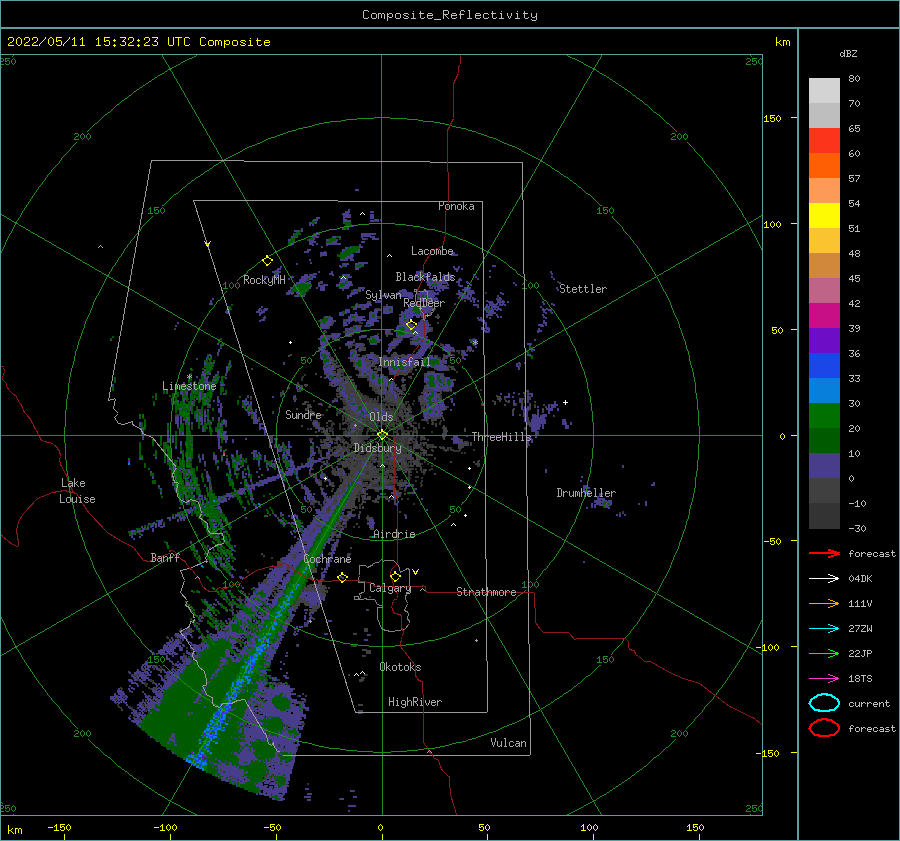Click the purple dBZ swatch by 36
Image resolution: width=900 pixels, height=841 pixels.
tap(824, 340)
